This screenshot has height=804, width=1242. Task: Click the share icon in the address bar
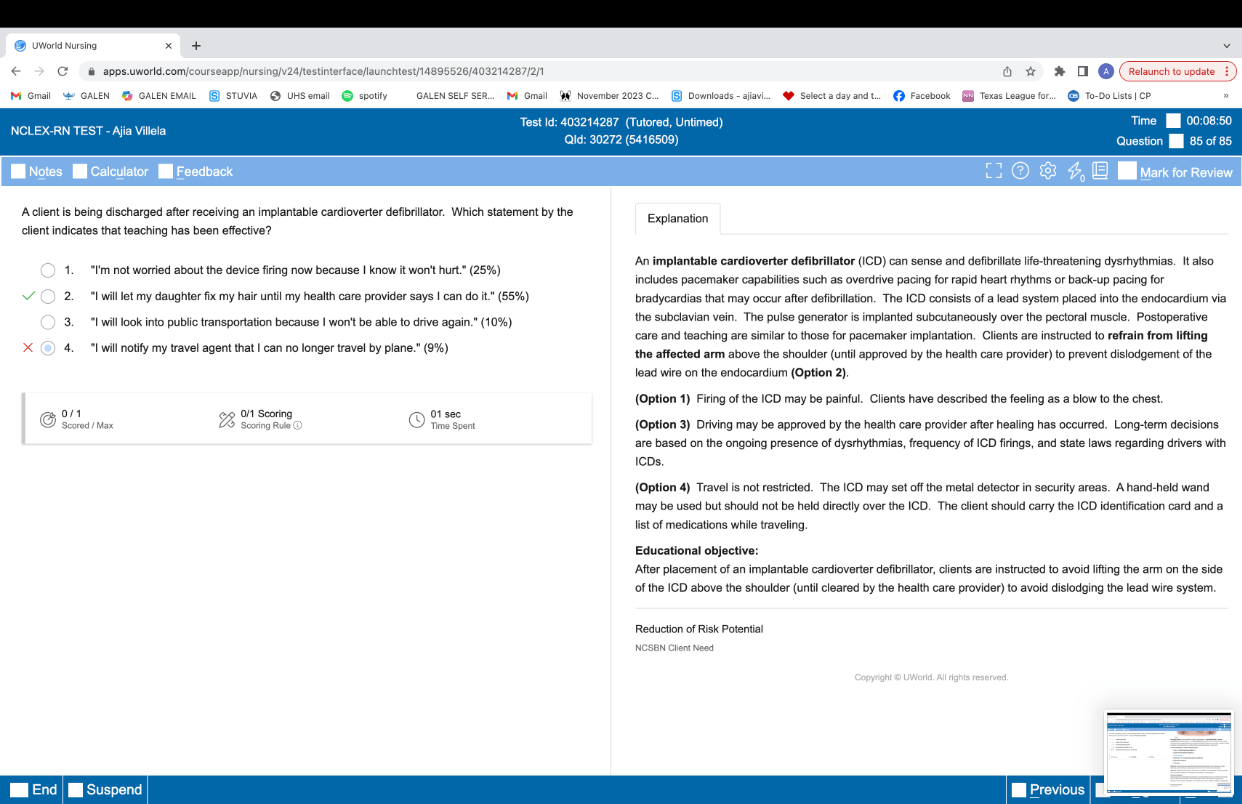tap(1007, 71)
